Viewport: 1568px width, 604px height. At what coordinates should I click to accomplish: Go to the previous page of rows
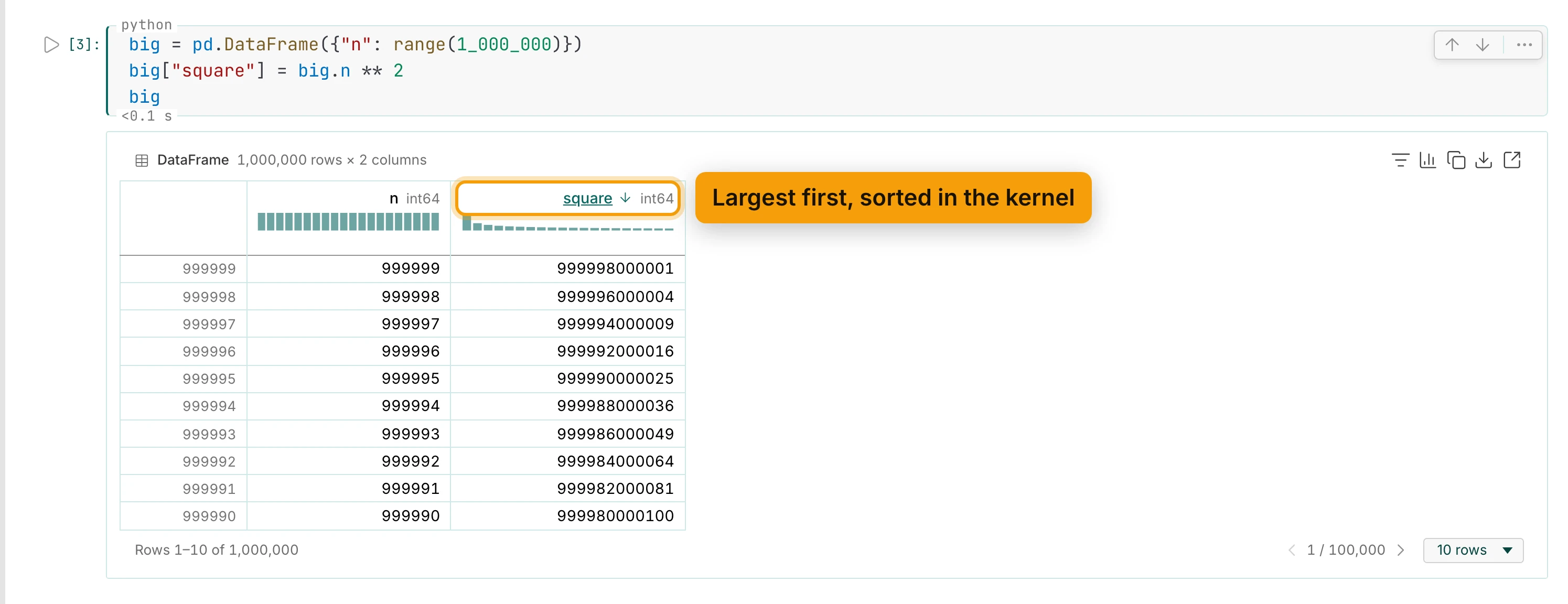[x=1292, y=550]
